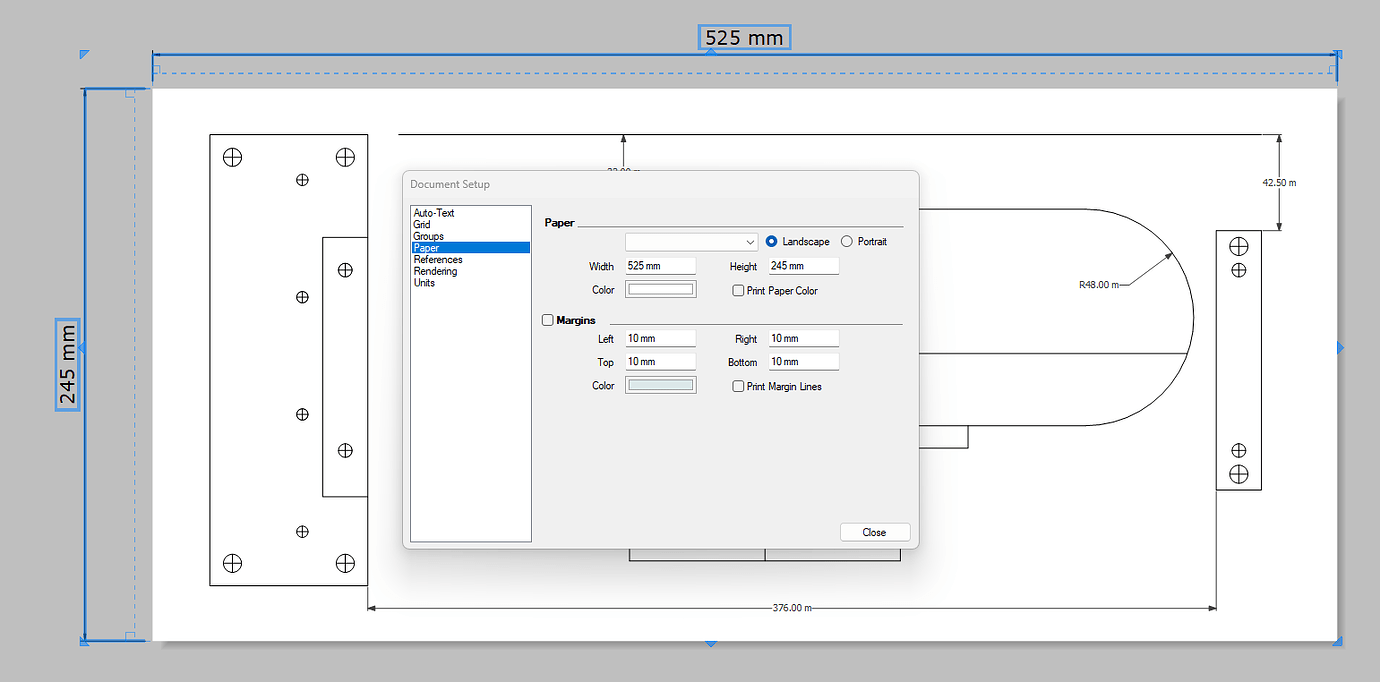Click the Bottom margin value box
The width and height of the screenshot is (1380, 682).
pyautogui.click(x=803, y=361)
